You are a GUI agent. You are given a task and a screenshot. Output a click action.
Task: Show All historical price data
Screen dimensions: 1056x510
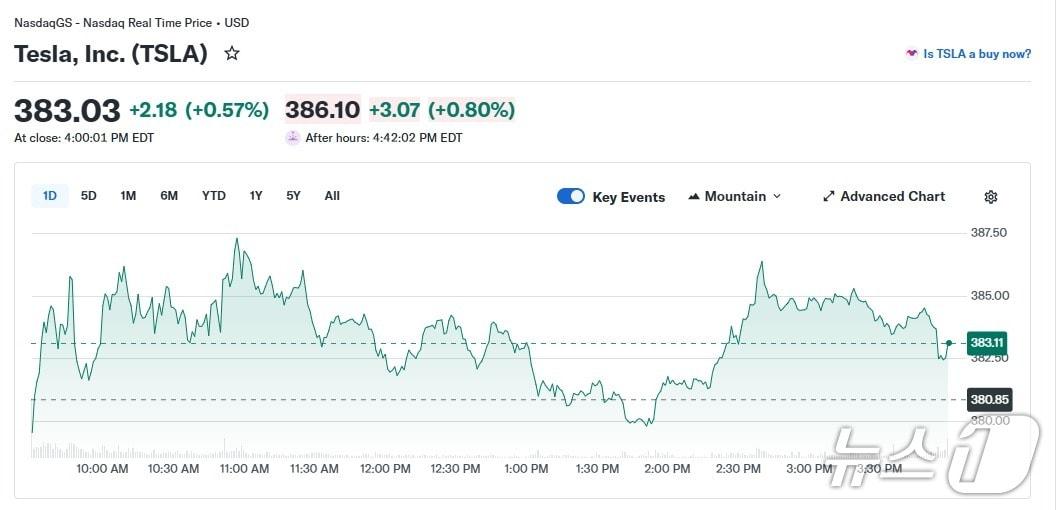coord(332,196)
